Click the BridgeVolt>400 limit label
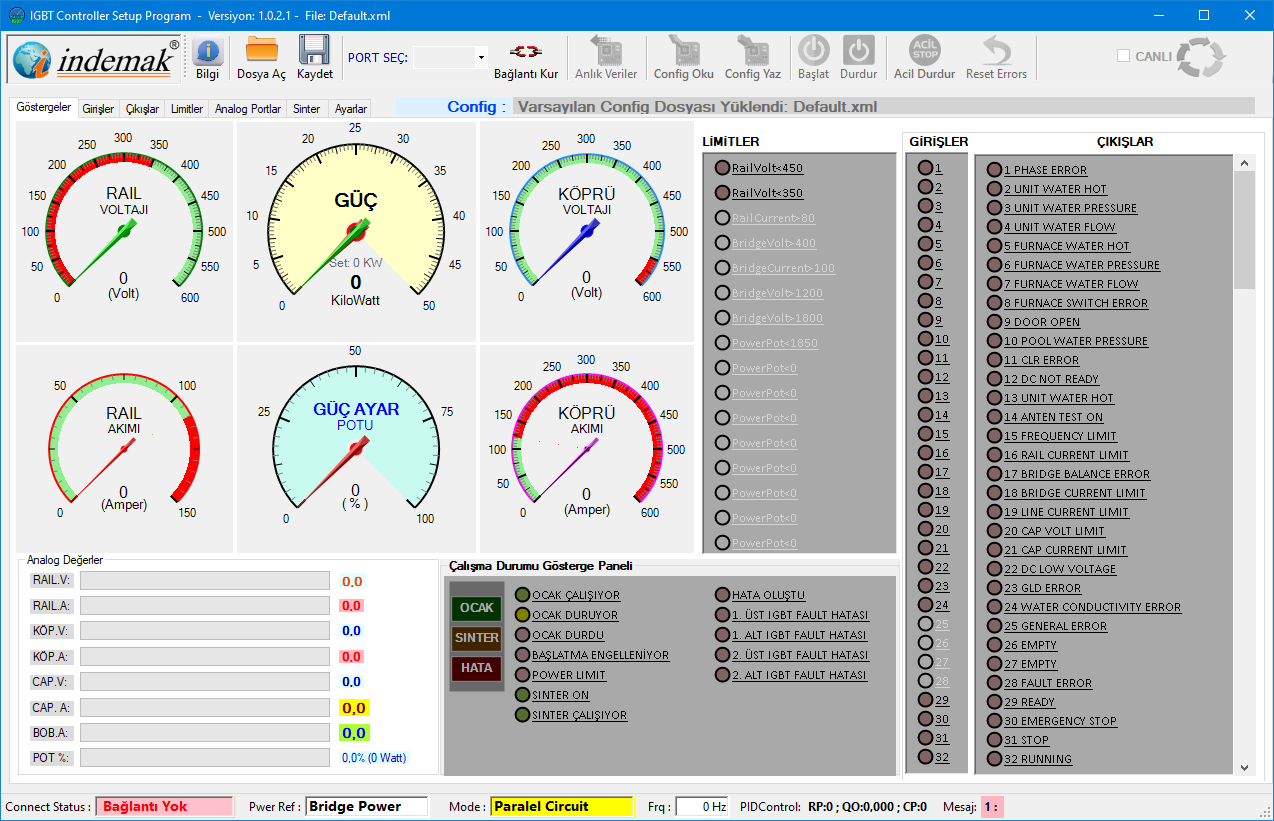Viewport: 1274px width, 821px height. point(773,243)
